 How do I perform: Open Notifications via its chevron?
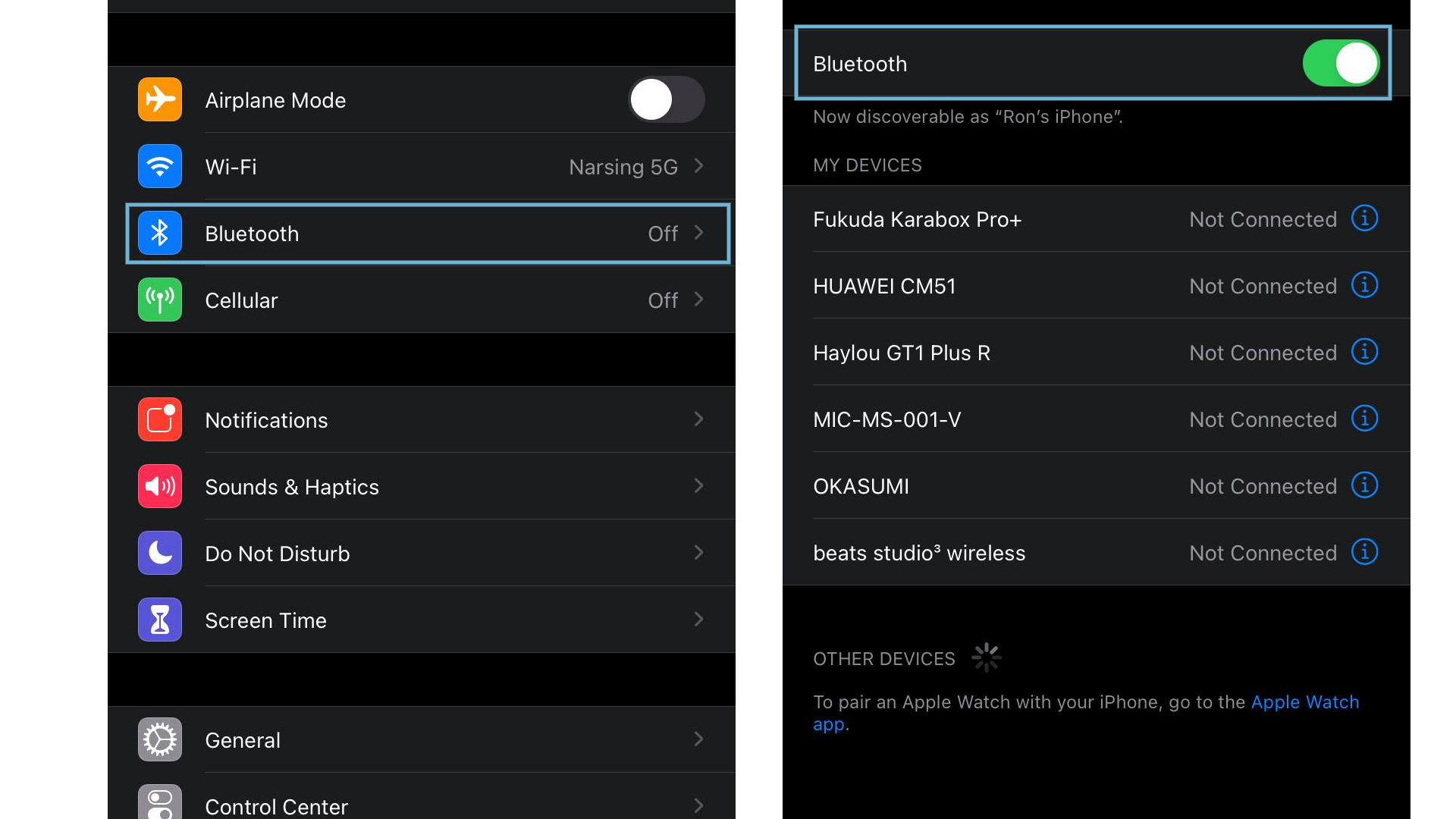(x=699, y=419)
